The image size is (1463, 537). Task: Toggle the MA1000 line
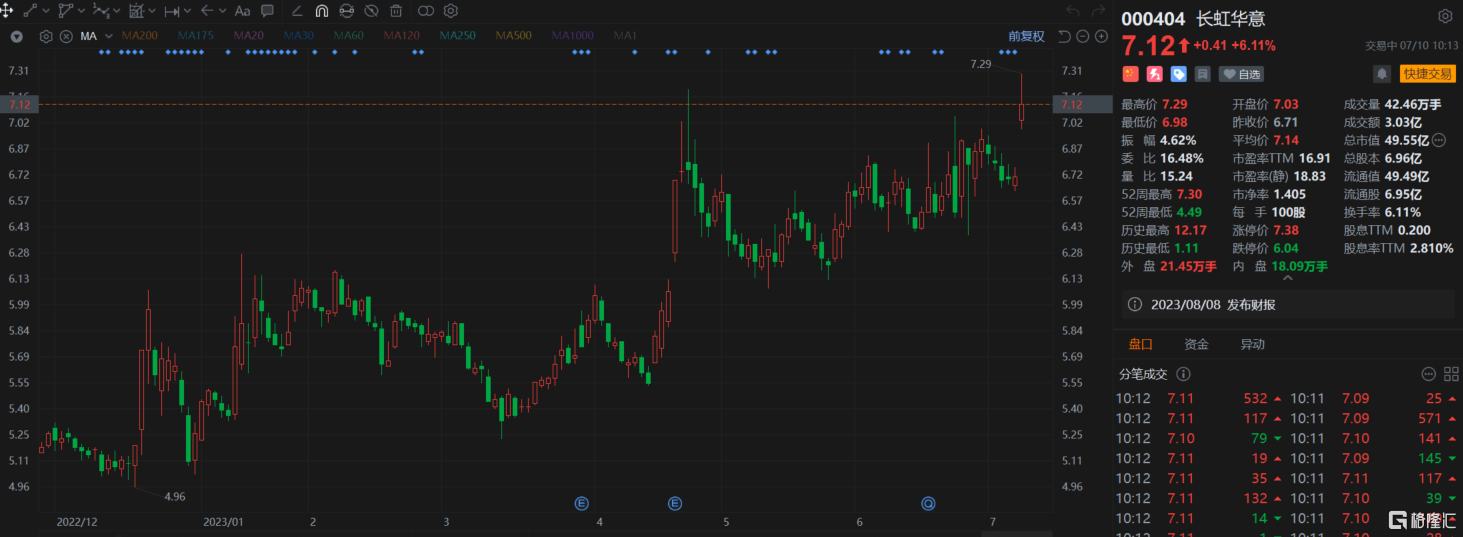click(573, 36)
